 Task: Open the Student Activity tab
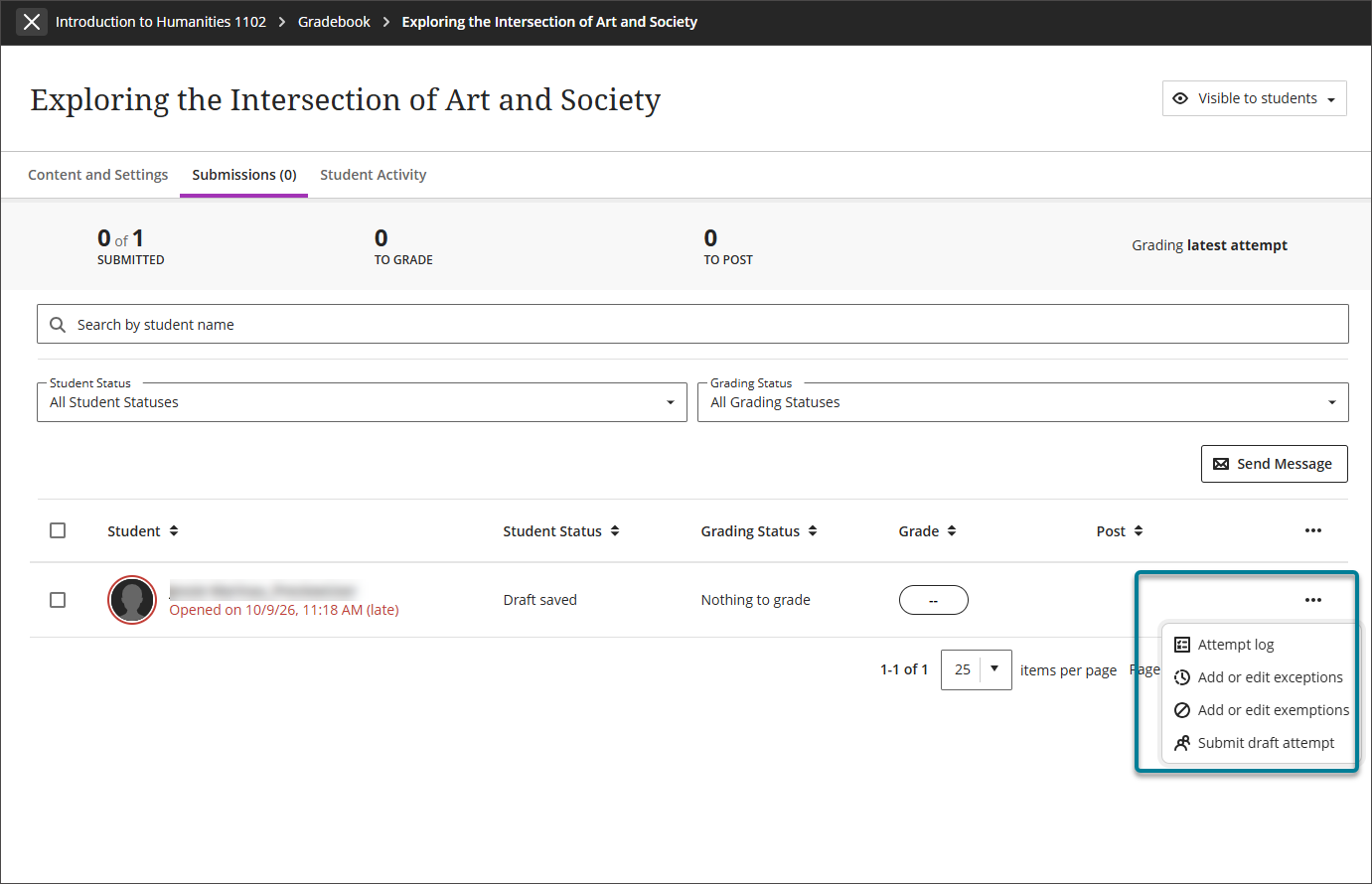374,175
